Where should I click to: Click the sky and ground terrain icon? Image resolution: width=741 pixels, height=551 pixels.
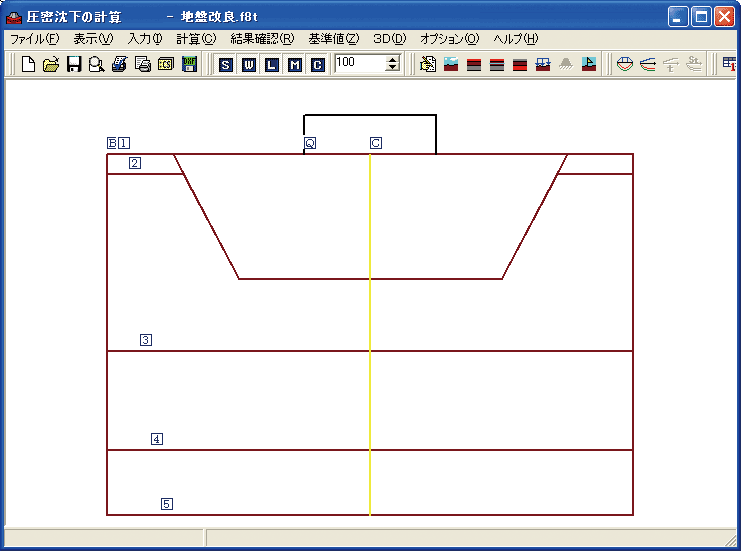(451, 64)
